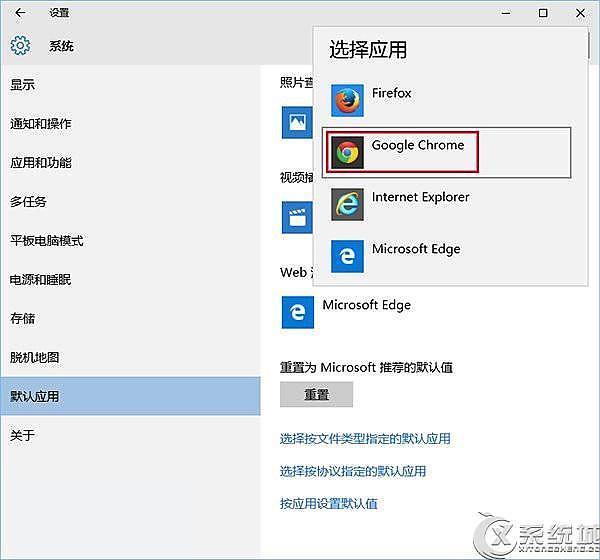Open 通知和操作 in the sidebar
The height and width of the screenshot is (560, 600).
pyautogui.click(x=130, y=124)
